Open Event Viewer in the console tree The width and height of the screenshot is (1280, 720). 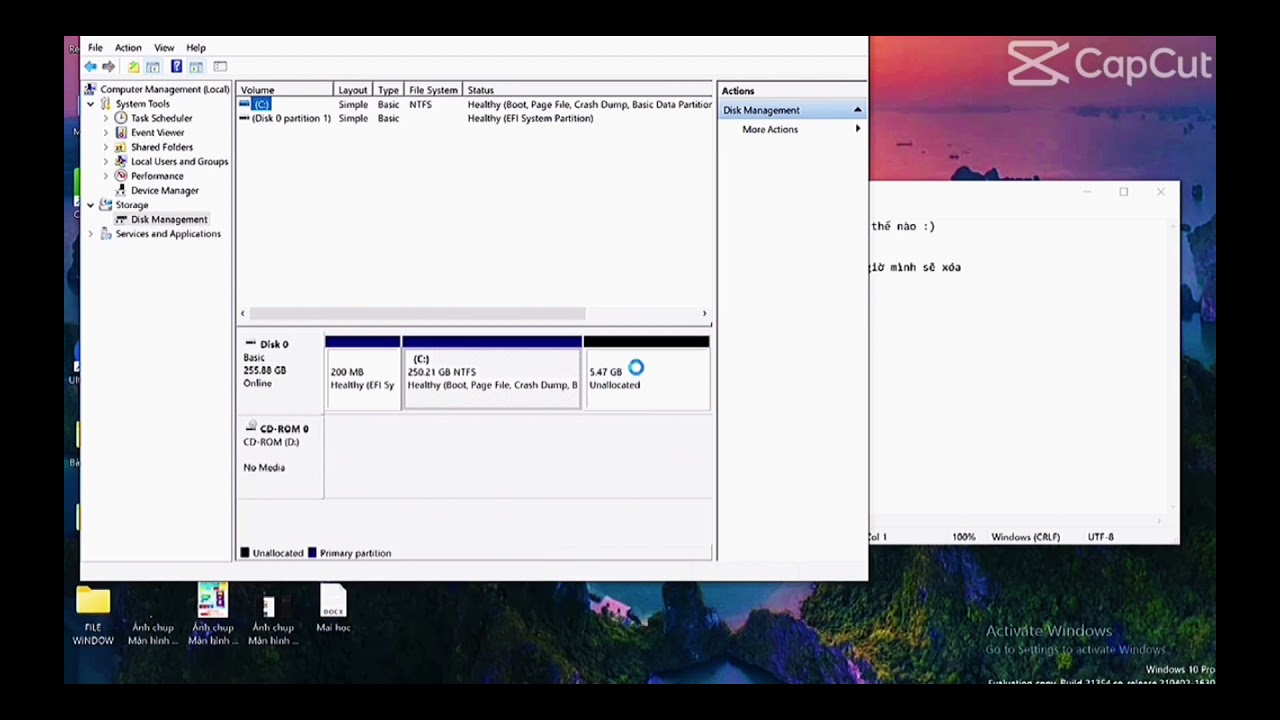tap(157, 132)
